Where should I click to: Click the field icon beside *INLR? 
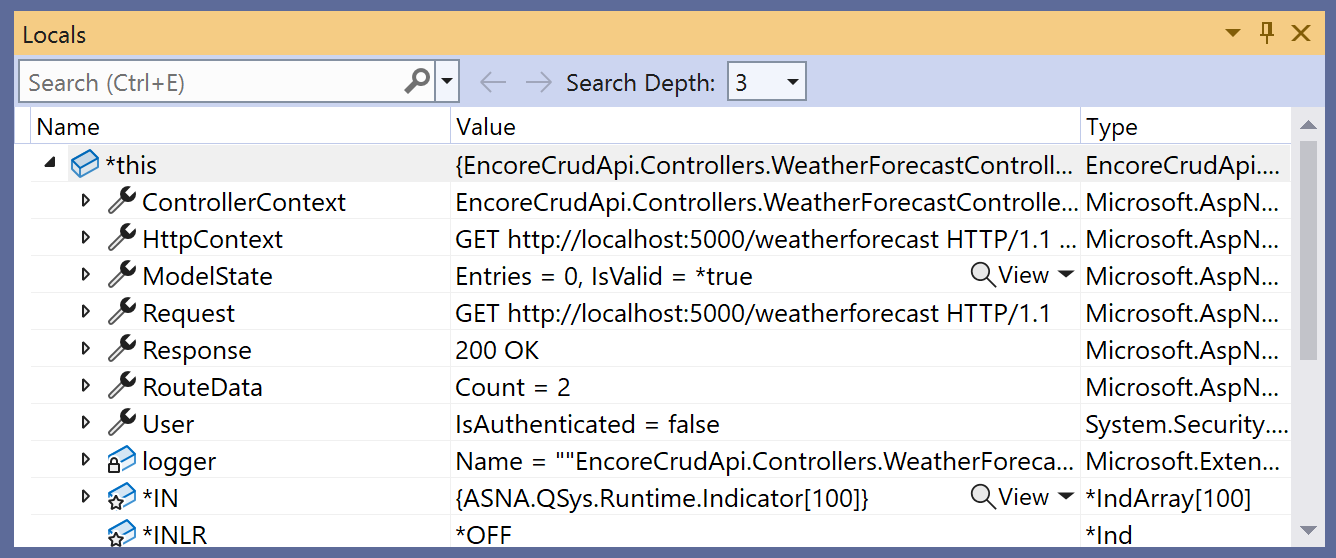point(122,535)
